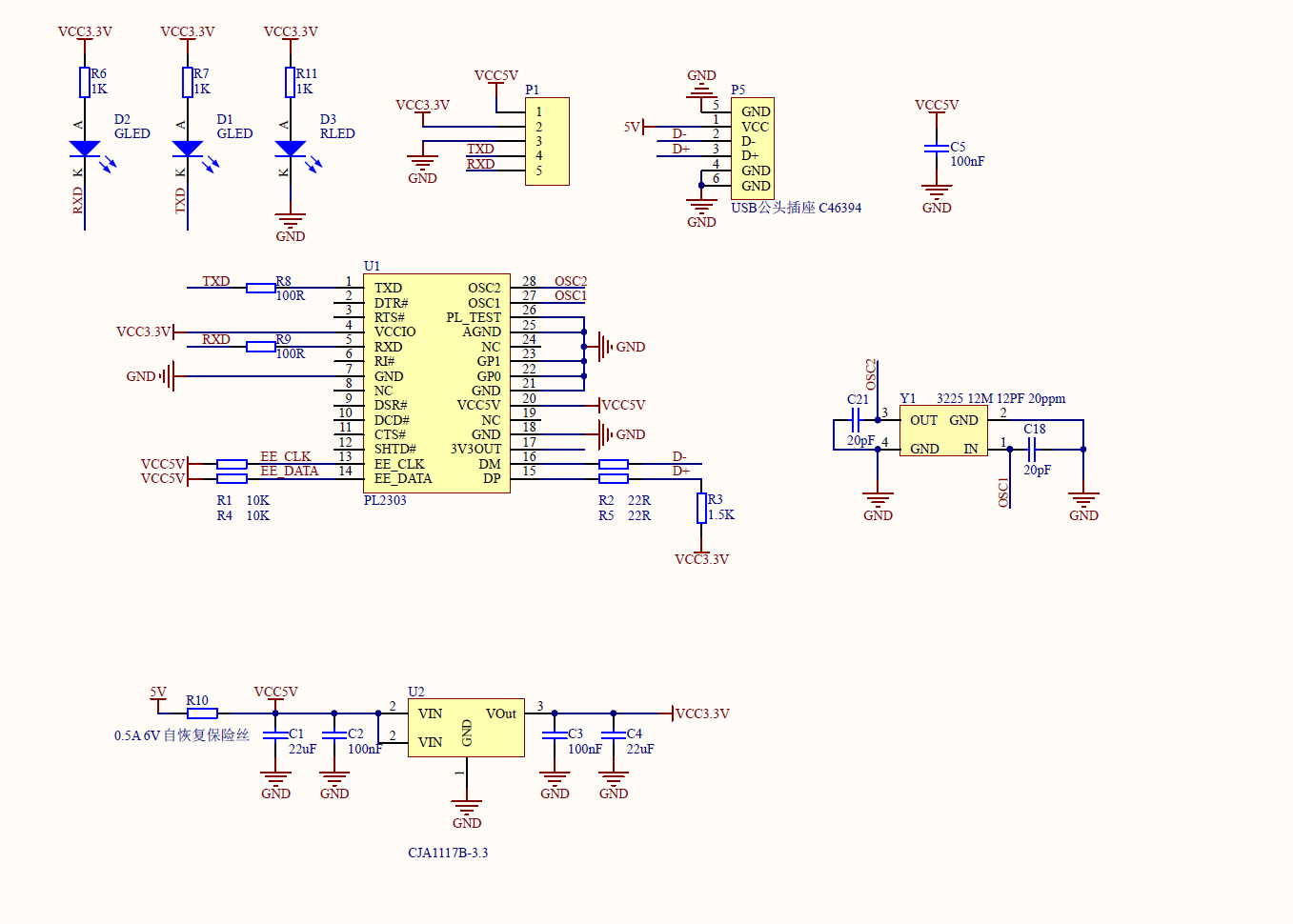Viewport: 1293px width, 924px height.
Task: Select the D3 RLED diode symbol
Action: coord(291,149)
